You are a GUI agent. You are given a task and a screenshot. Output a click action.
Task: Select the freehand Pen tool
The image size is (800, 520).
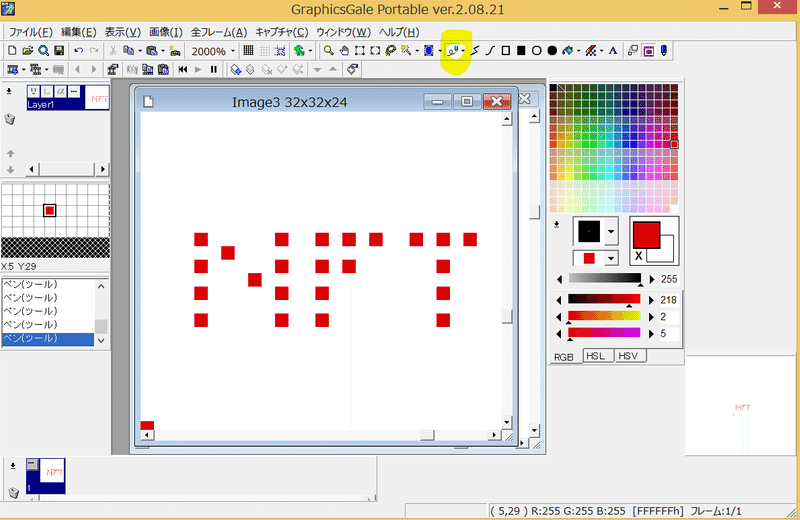[x=453, y=51]
